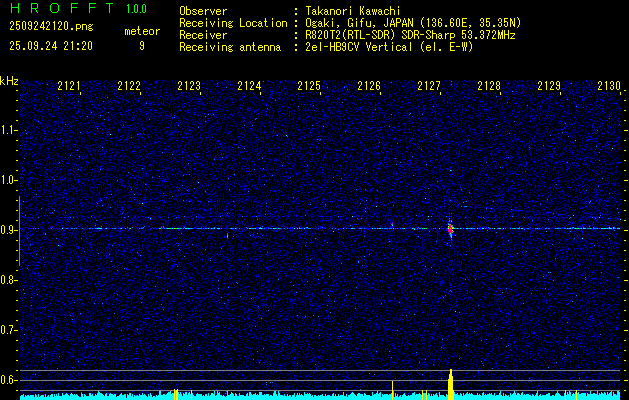629x400 pixels.
Task: Click the 2128 time axis label
Action: coord(489,86)
